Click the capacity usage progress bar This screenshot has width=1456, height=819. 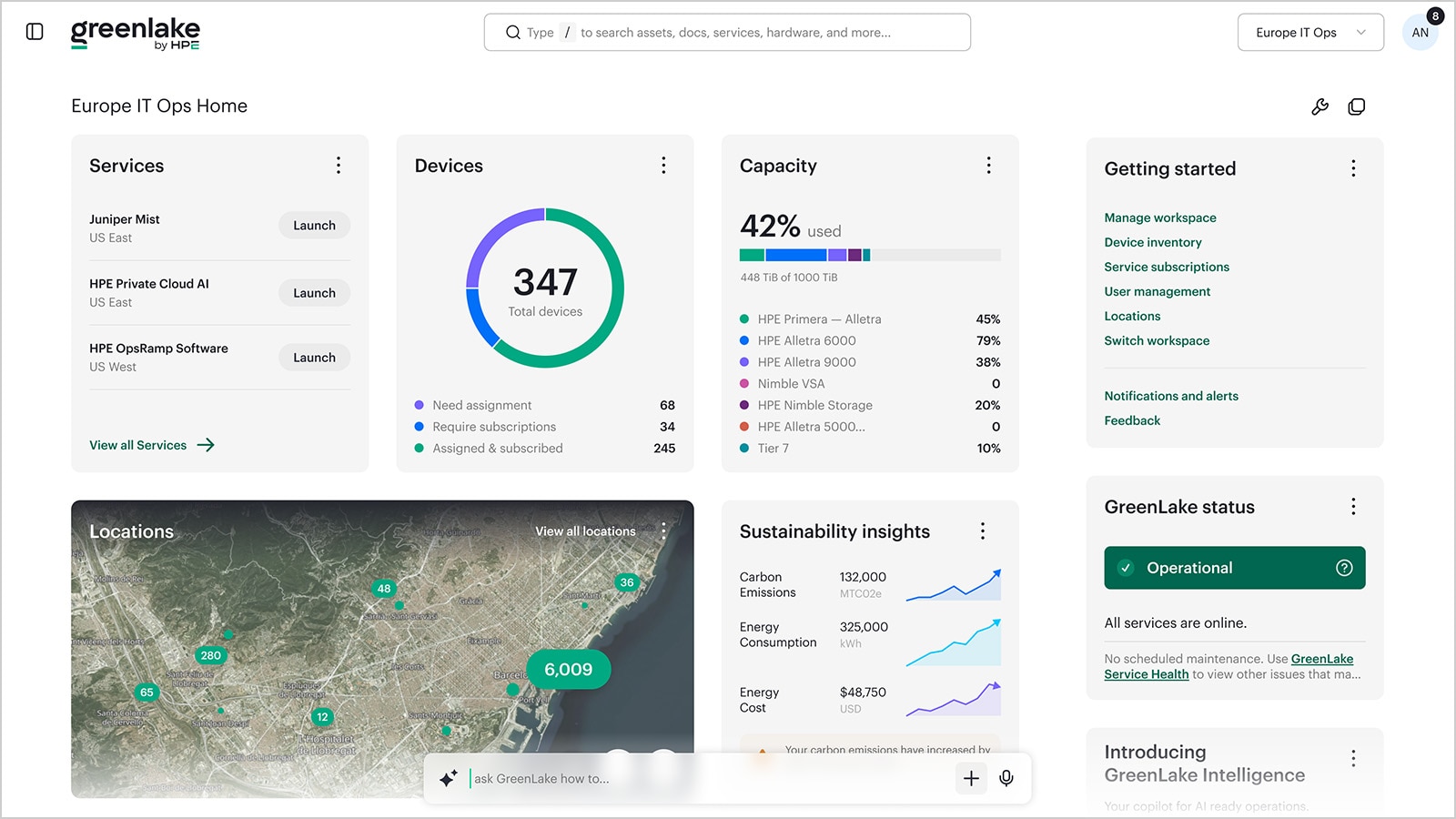point(869,255)
